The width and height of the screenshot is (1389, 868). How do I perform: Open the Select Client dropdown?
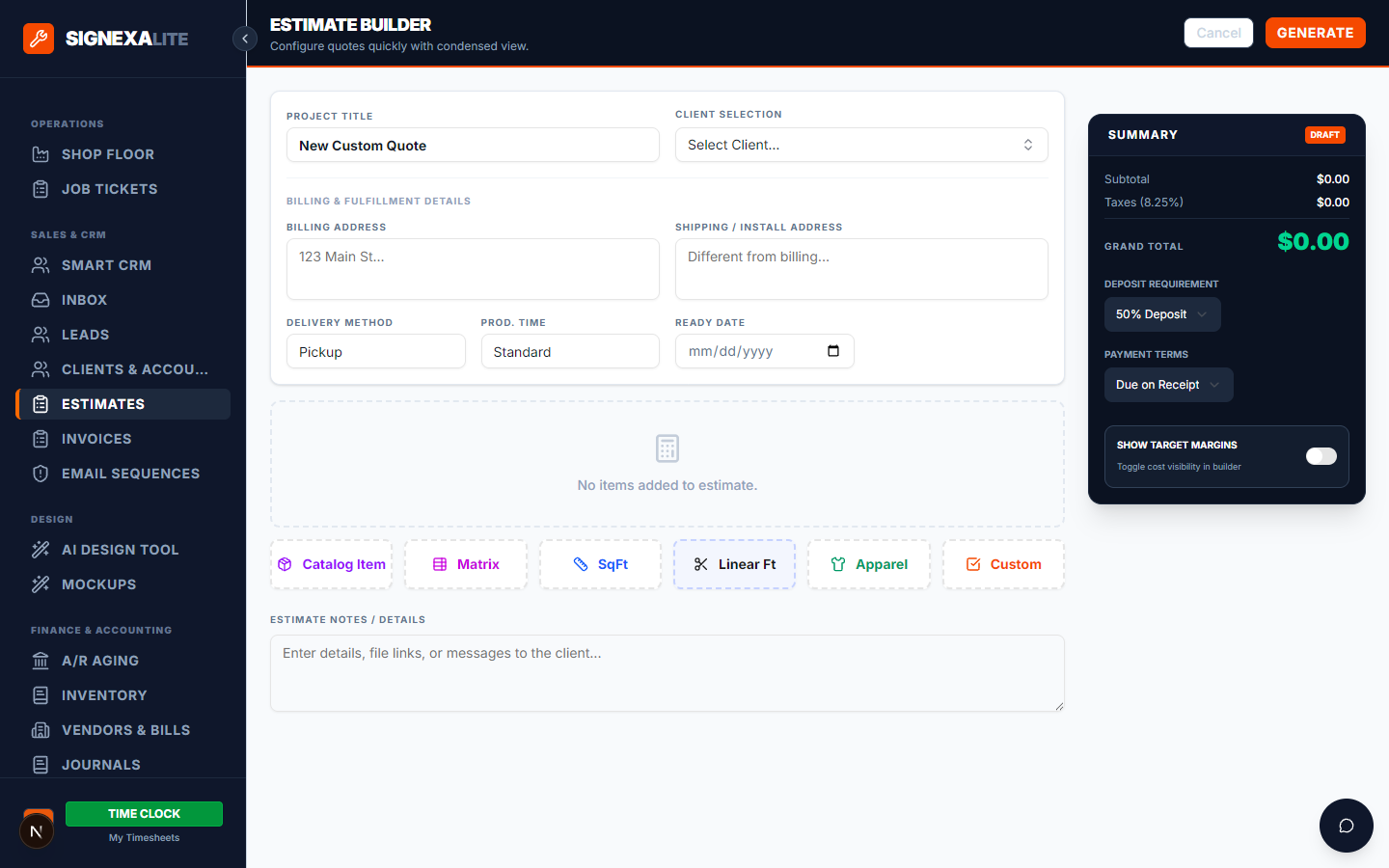(860, 145)
